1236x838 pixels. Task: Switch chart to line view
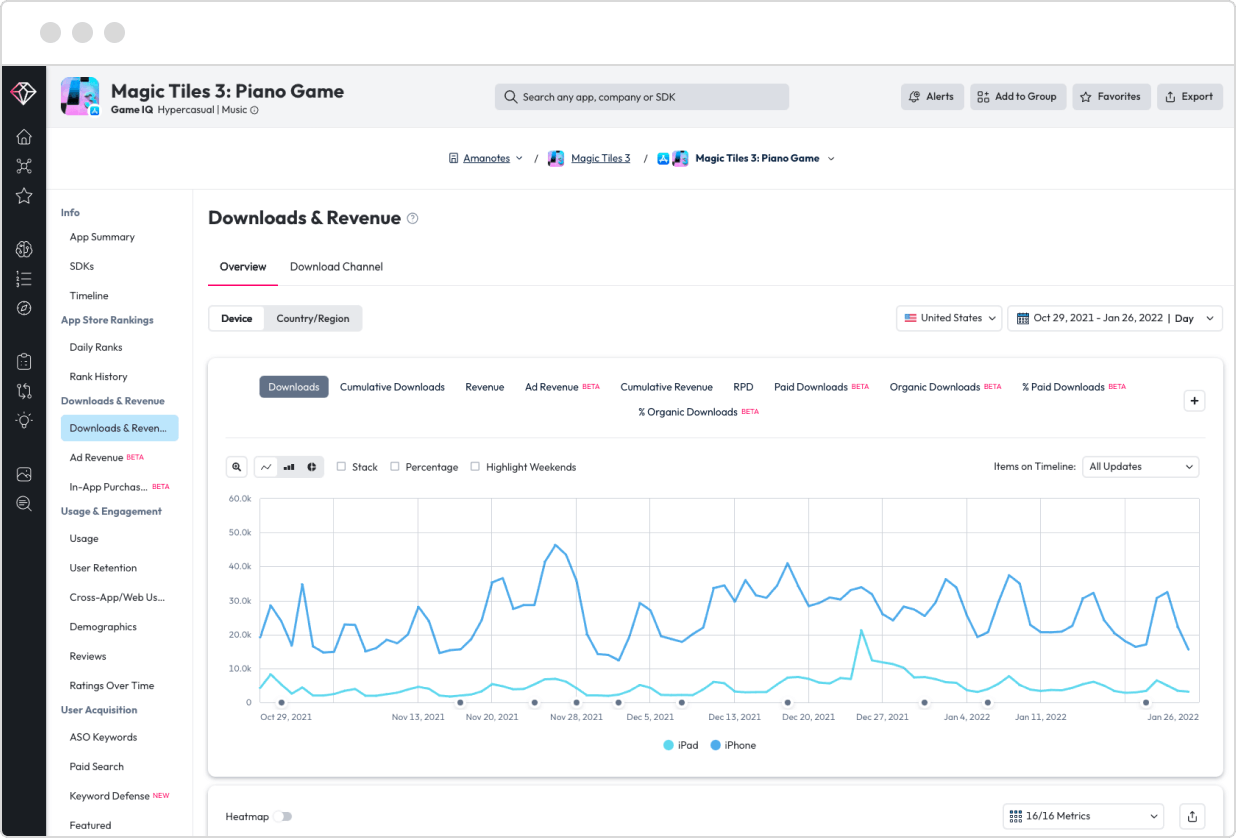click(x=266, y=467)
